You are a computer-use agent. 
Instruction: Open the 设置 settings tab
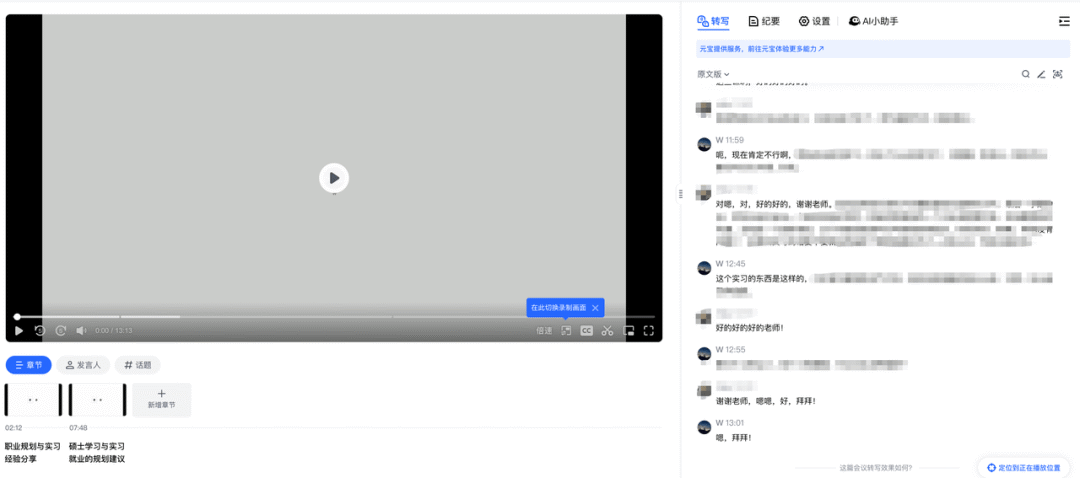(814, 21)
